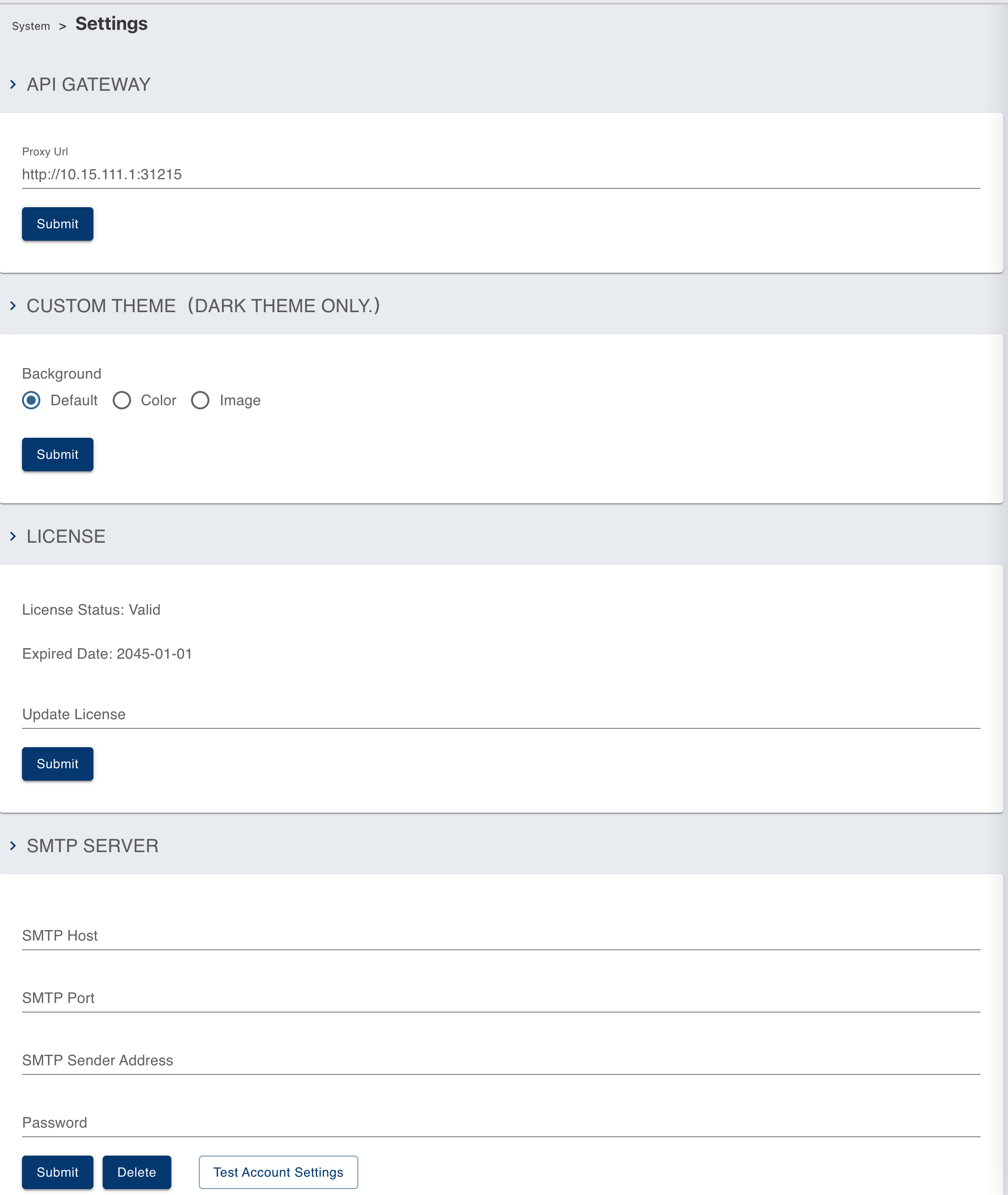Submit the Proxy Url setting

58,224
